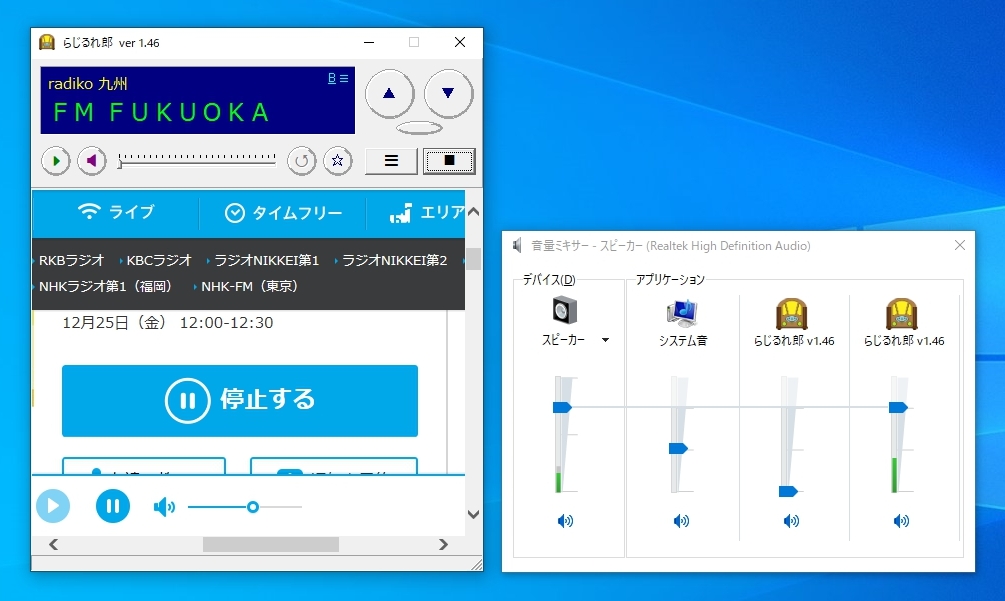This screenshot has height=601, width=1005.
Task: Click the station up arrow button
Action: [x=389, y=94]
